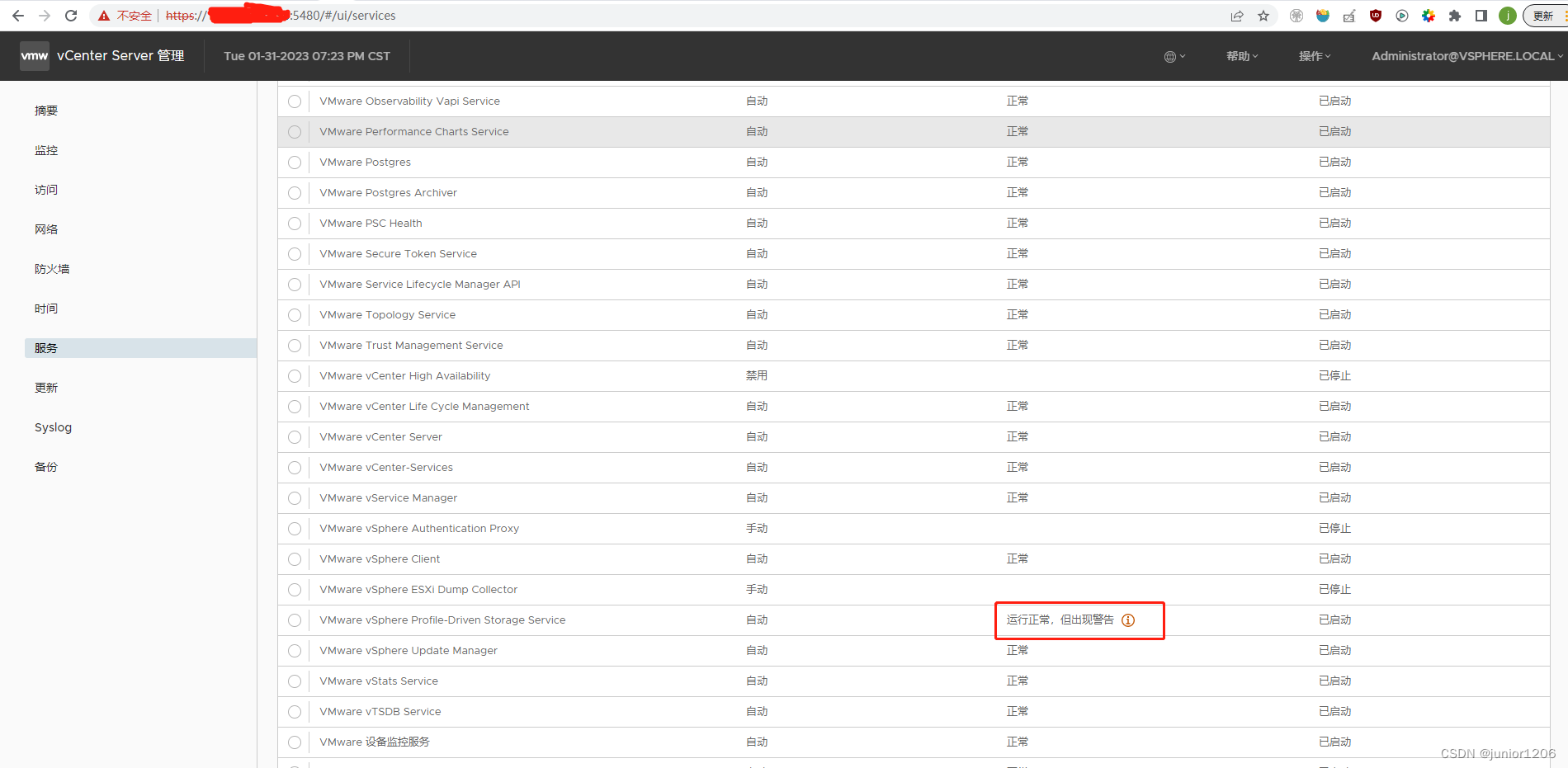Go to 监控 monitoring in the sidebar
1568x768 pixels.
pyautogui.click(x=46, y=150)
